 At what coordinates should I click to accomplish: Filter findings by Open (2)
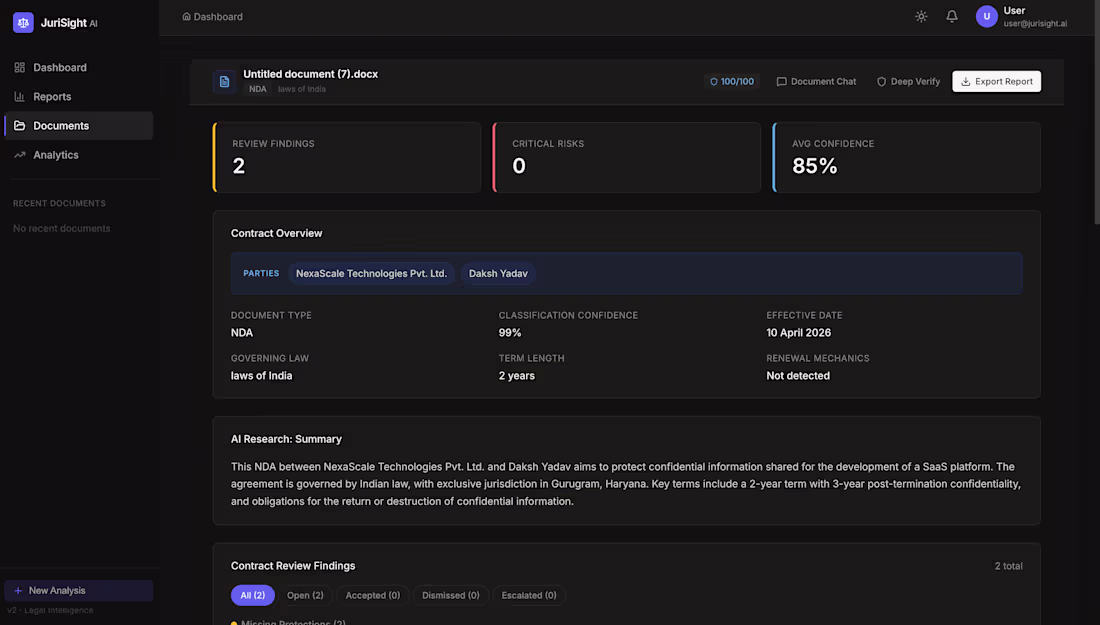pos(305,595)
